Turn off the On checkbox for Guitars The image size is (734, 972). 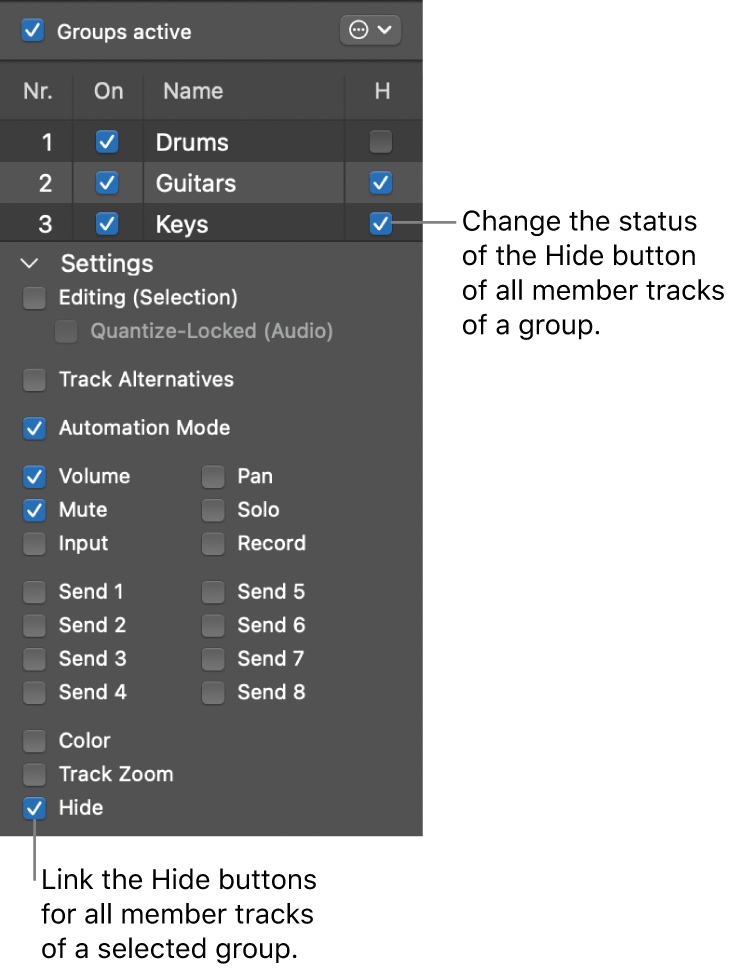107,182
